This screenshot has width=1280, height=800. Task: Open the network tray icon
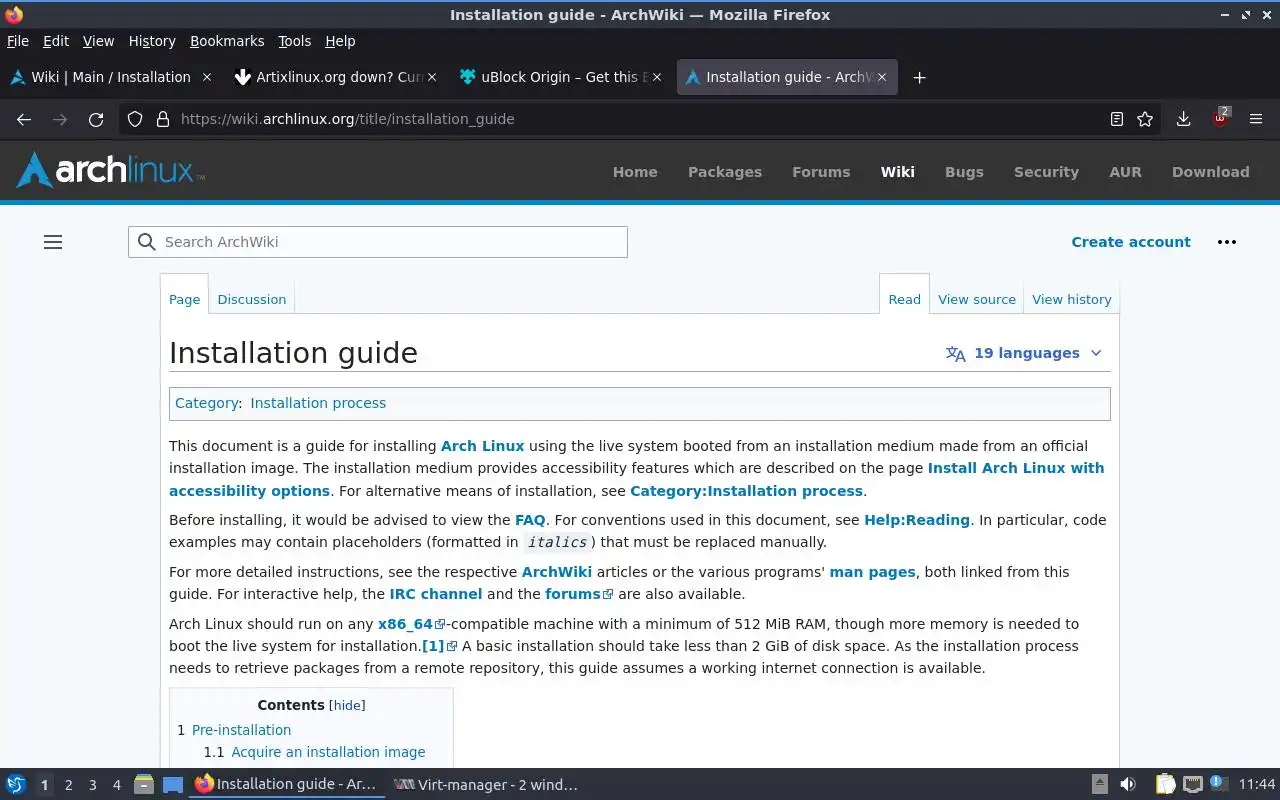(1192, 785)
